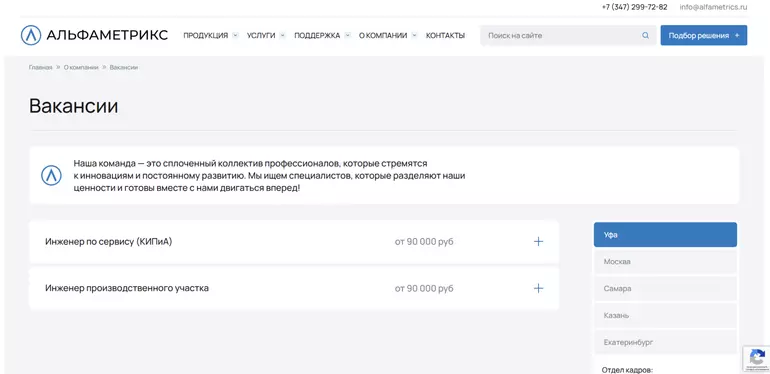Open the Поддержка dropdown arrow
Screen dimensions: 770x374
click(348, 35)
